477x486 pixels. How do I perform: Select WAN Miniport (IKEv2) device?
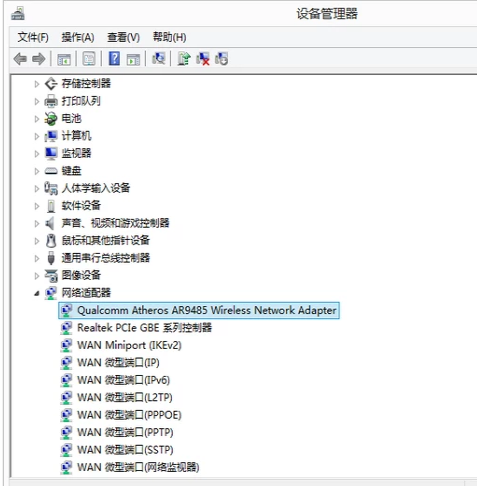tap(129, 345)
